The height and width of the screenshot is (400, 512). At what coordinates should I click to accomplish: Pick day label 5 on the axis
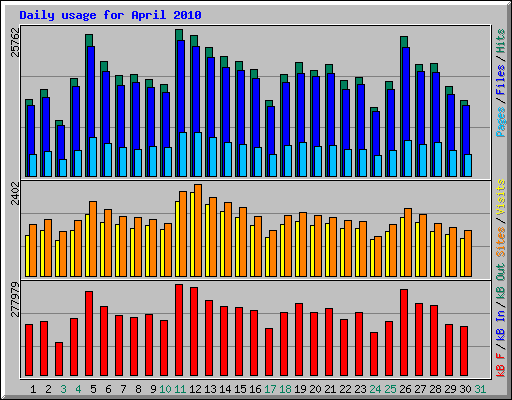click(x=93, y=389)
